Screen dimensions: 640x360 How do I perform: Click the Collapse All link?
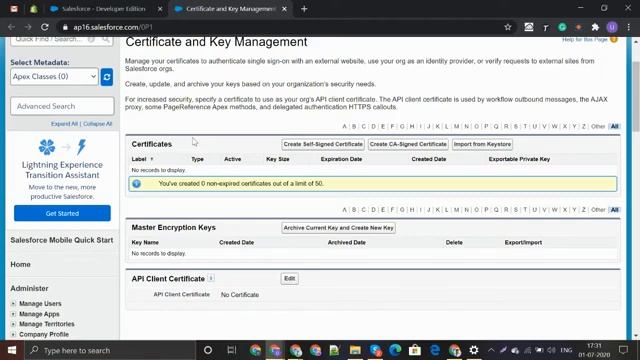click(x=97, y=124)
